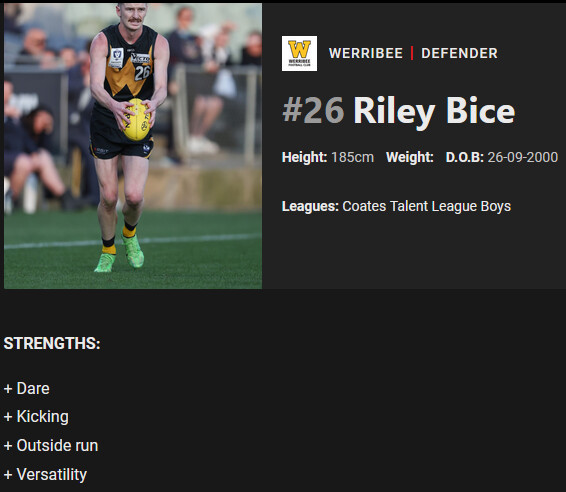Open Coates Talent League Boys link
The height and width of the screenshot is (492, 566).
click(426, 206)
